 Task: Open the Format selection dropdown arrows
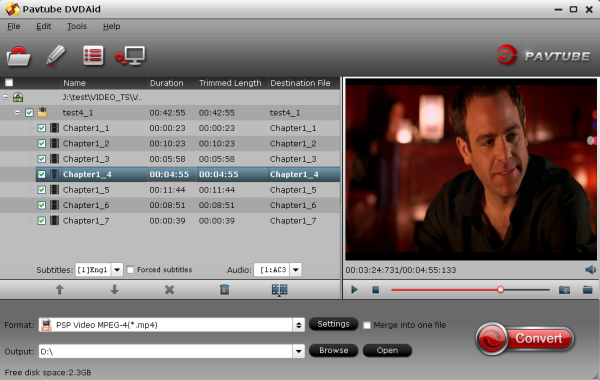(298, 325)
